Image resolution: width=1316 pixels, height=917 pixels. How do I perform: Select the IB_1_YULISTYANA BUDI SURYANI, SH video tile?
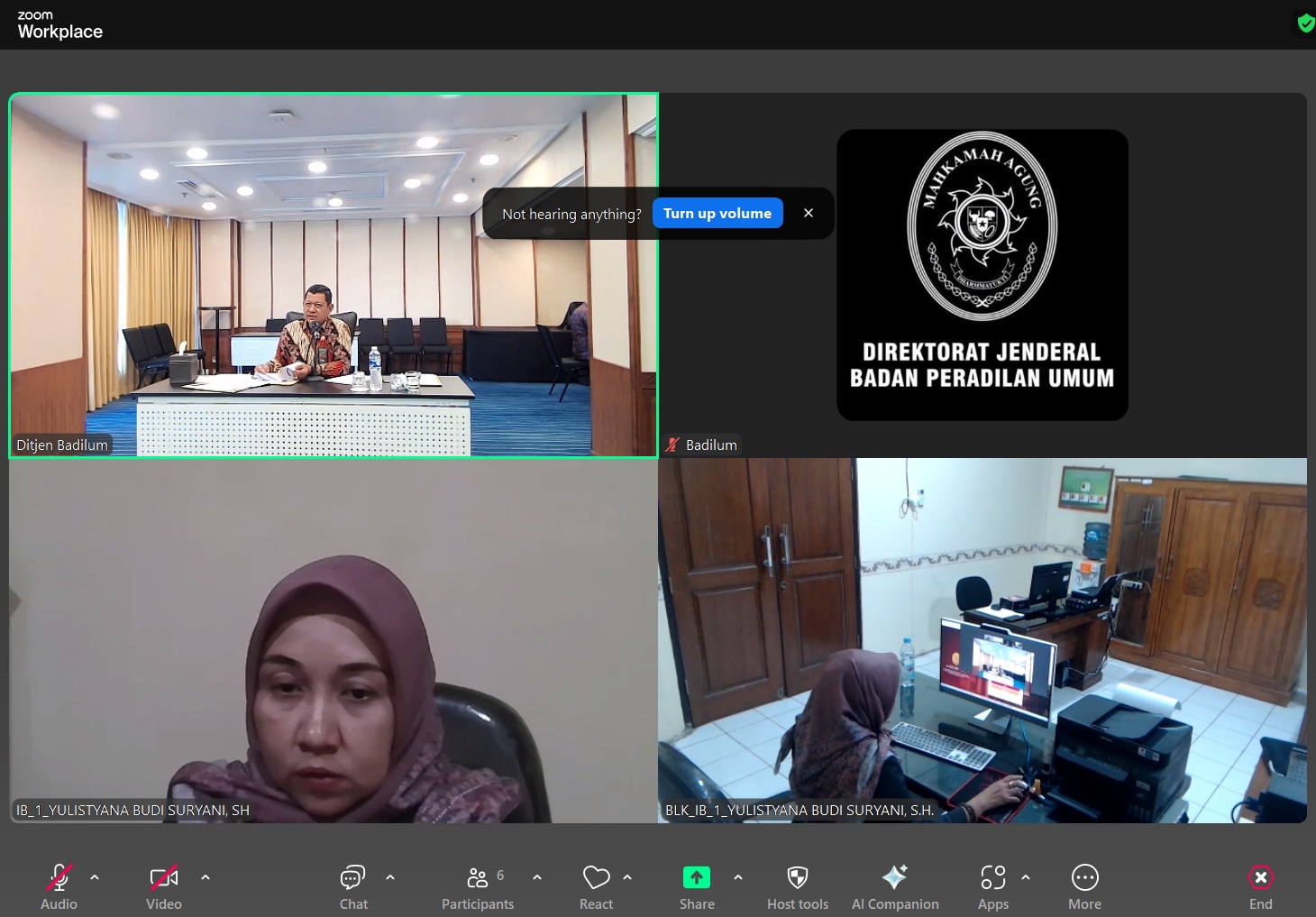334,640
